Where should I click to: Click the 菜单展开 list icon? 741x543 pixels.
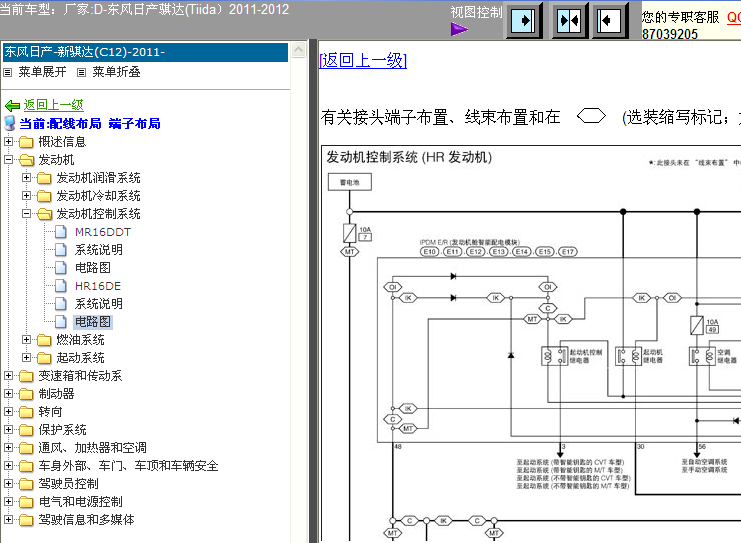click(8, 72)
